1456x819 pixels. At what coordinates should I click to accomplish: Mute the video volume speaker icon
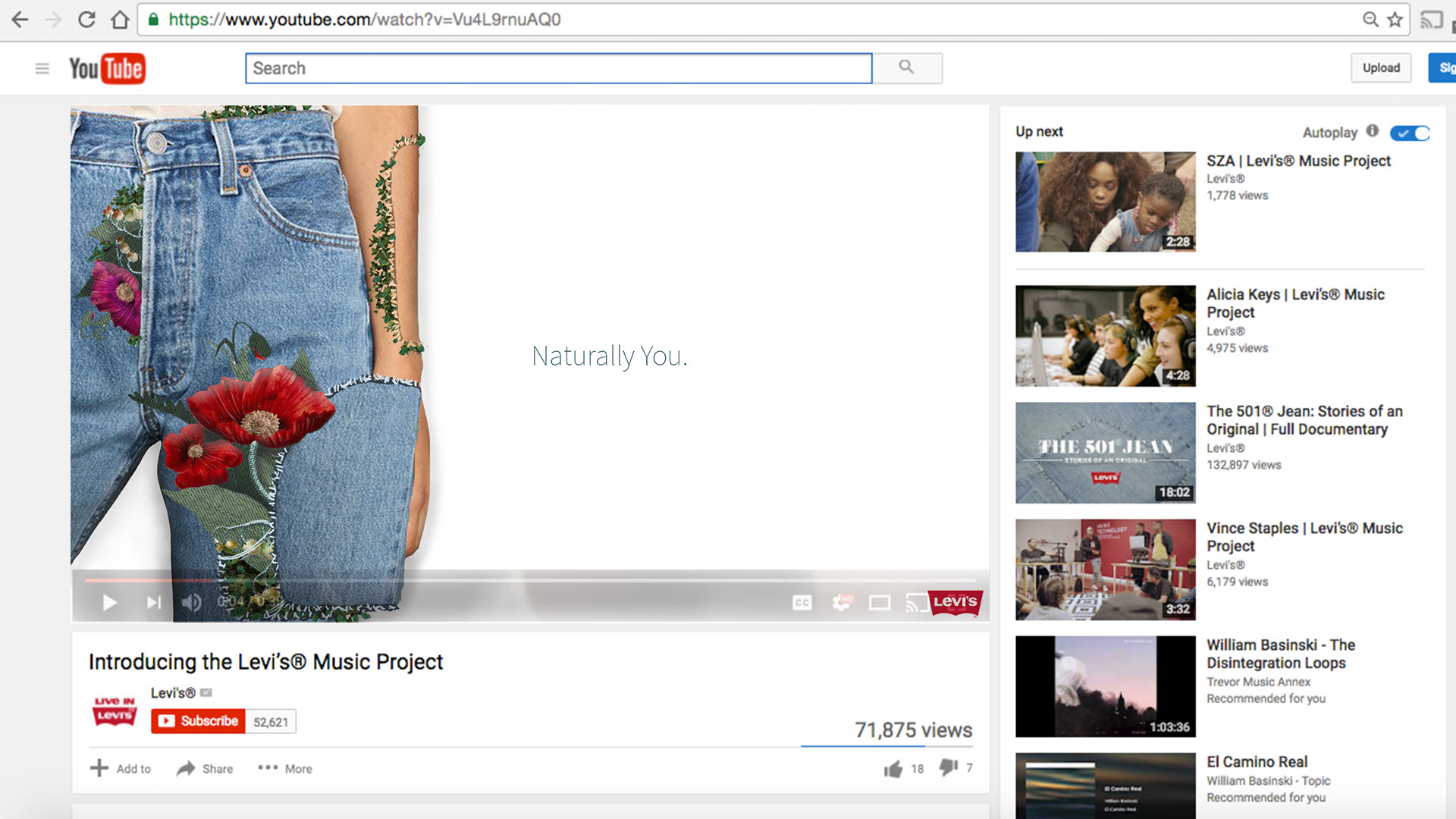[191, 602]
